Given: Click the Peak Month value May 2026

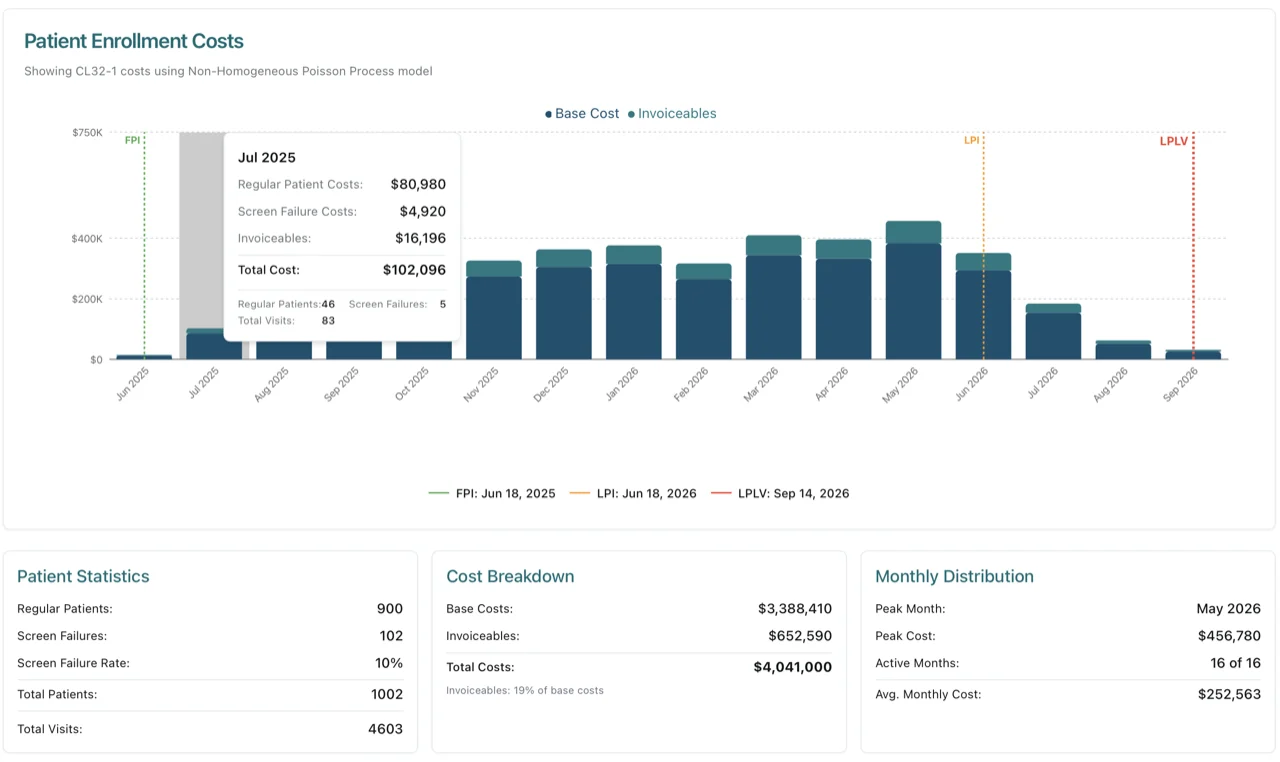Looking at the screenshot, I should [x=1229, y=608].
